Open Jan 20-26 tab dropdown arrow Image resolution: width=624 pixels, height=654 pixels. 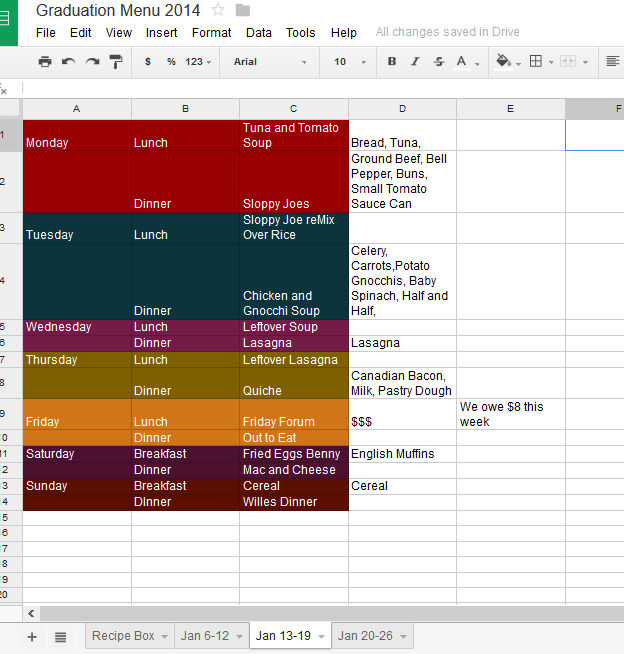(x=403, y=636)
